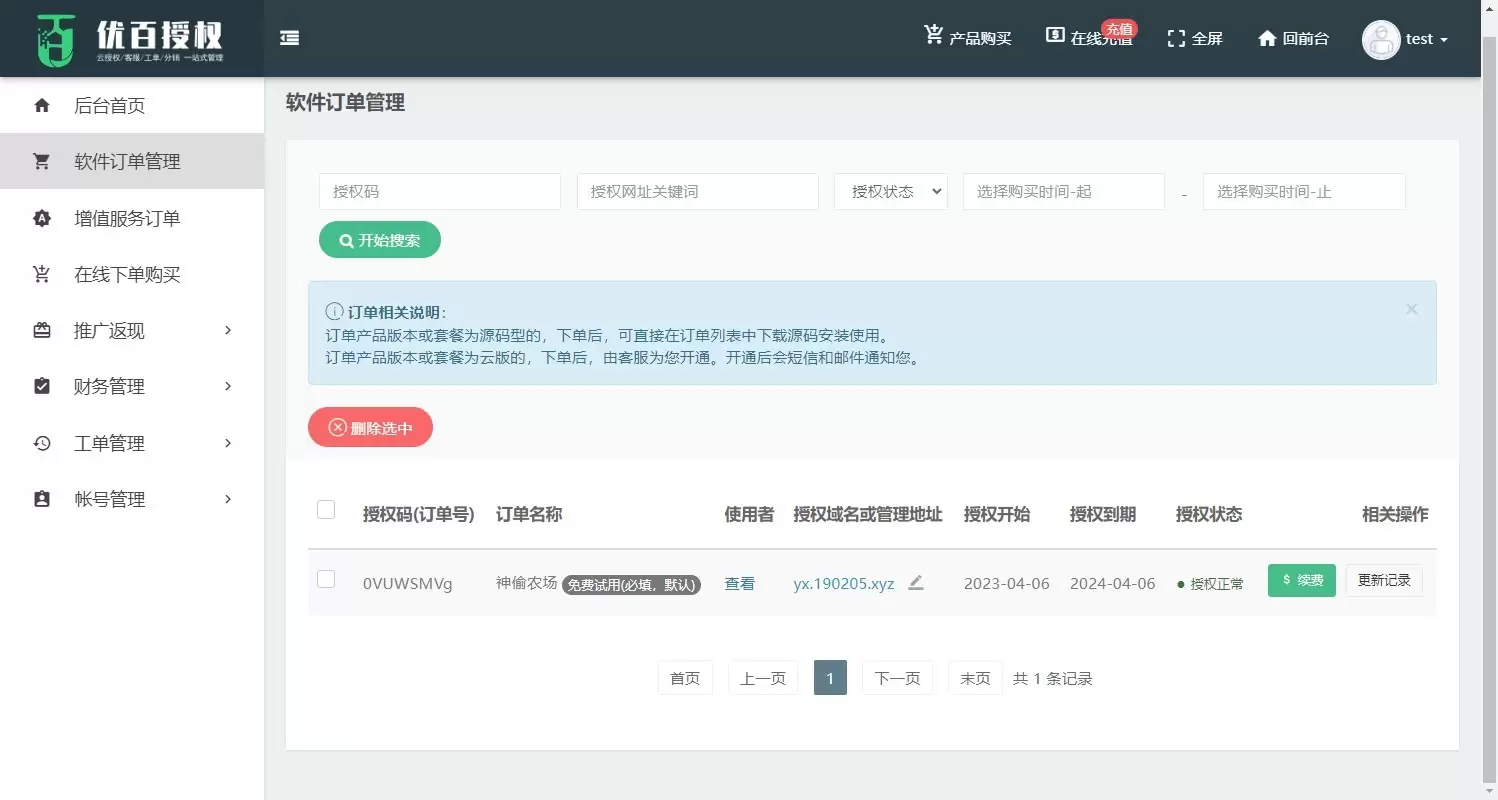
Task: Click the 2024-04-06 expiry date
Action: pos(1112,583)
